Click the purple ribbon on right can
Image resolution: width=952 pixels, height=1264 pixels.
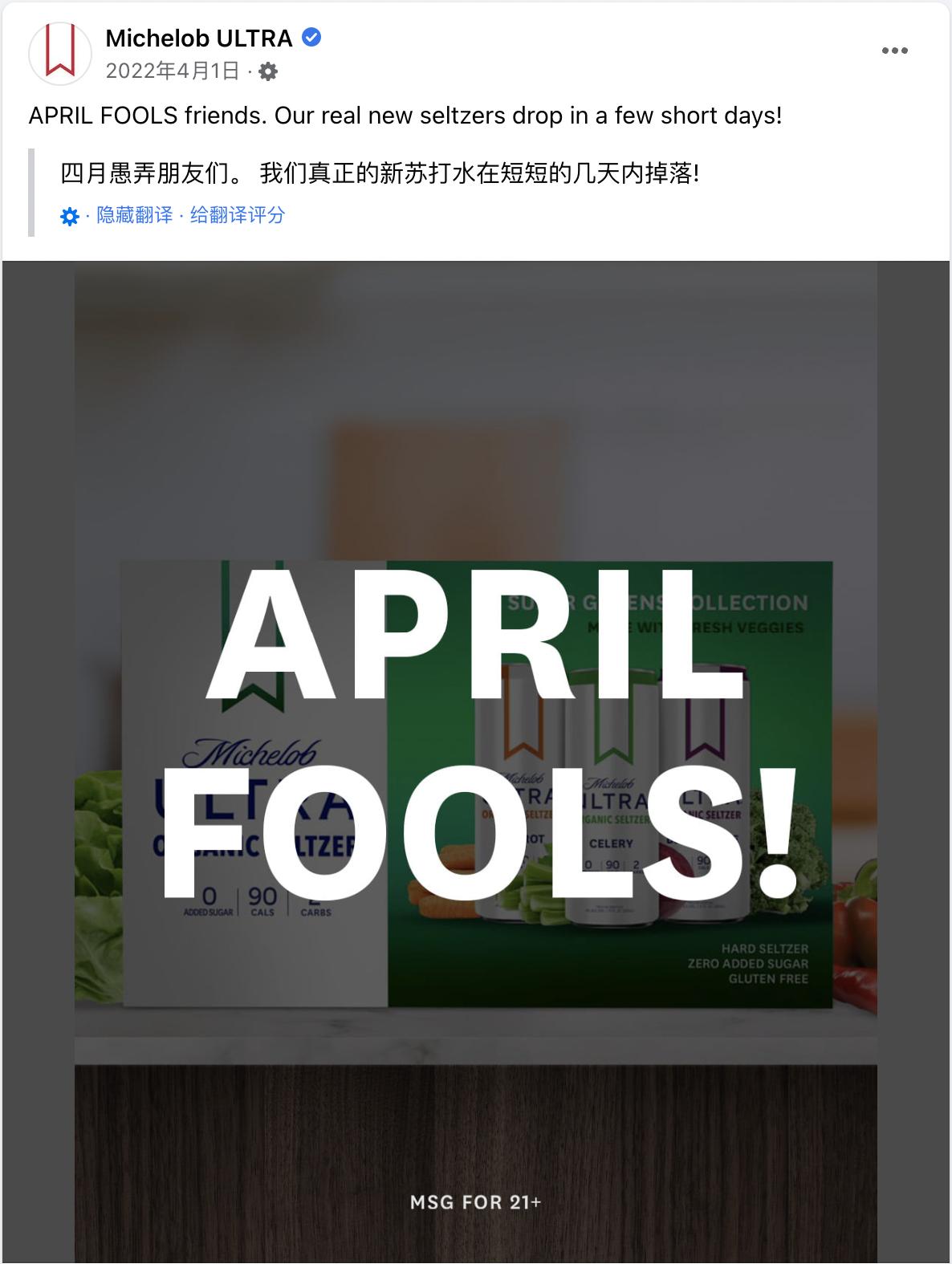click(x=704, y=717)
